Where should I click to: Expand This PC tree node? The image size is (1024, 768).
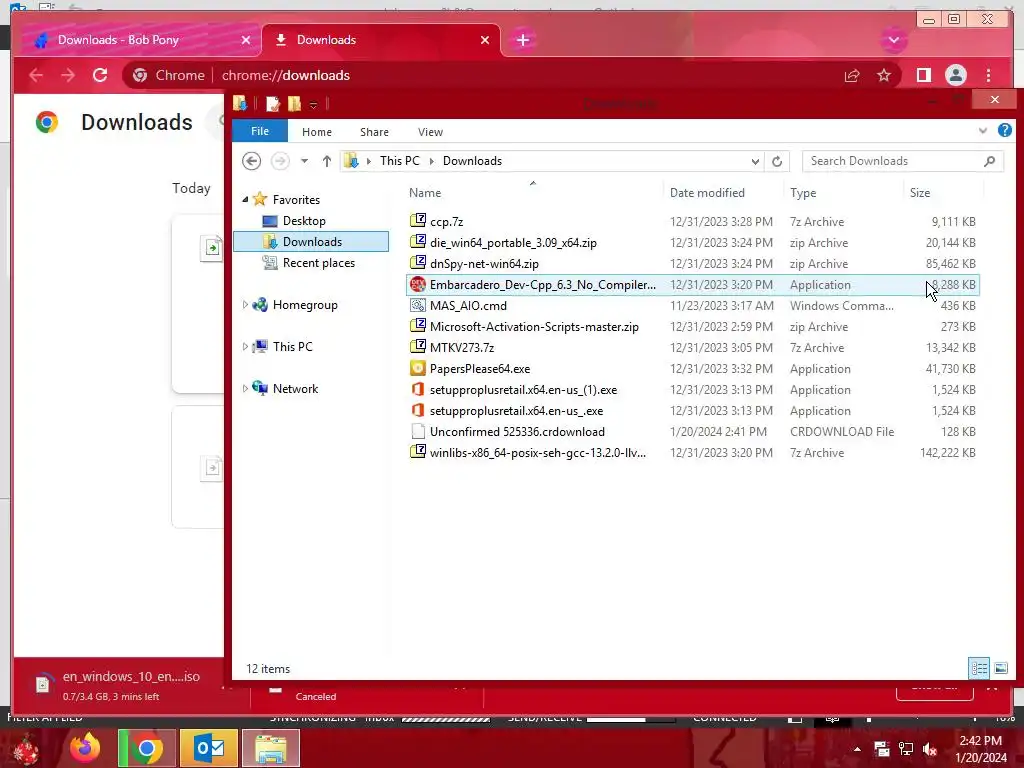246,346
